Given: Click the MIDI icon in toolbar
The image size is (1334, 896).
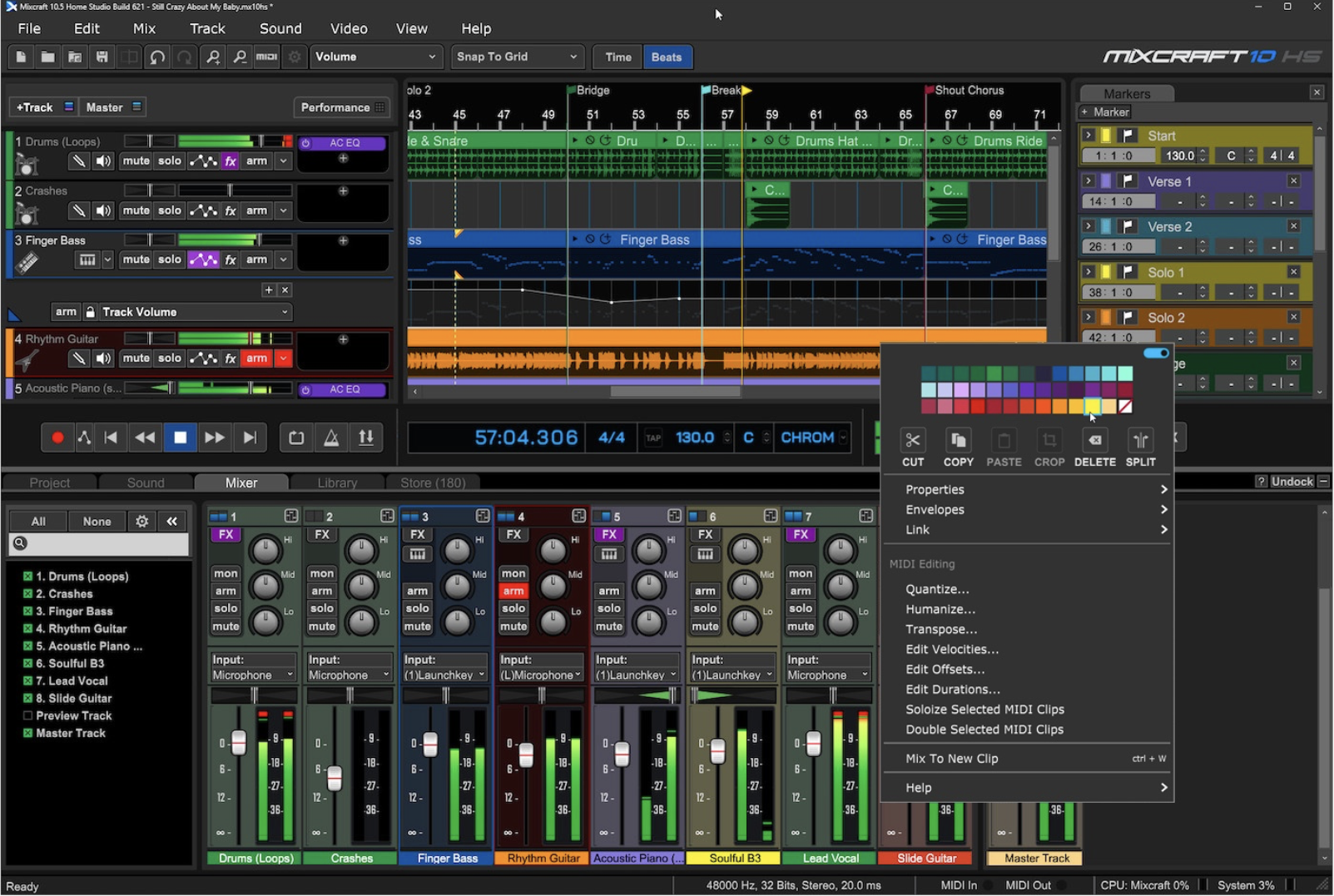Looking at the screenshot, I should click(x=266, y=57).
